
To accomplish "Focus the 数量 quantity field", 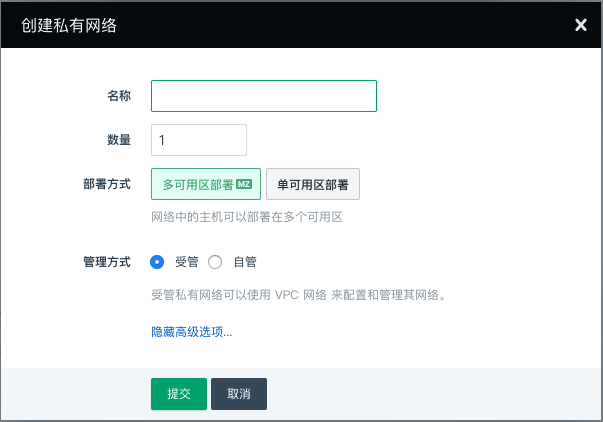I will tap(199, 140).
